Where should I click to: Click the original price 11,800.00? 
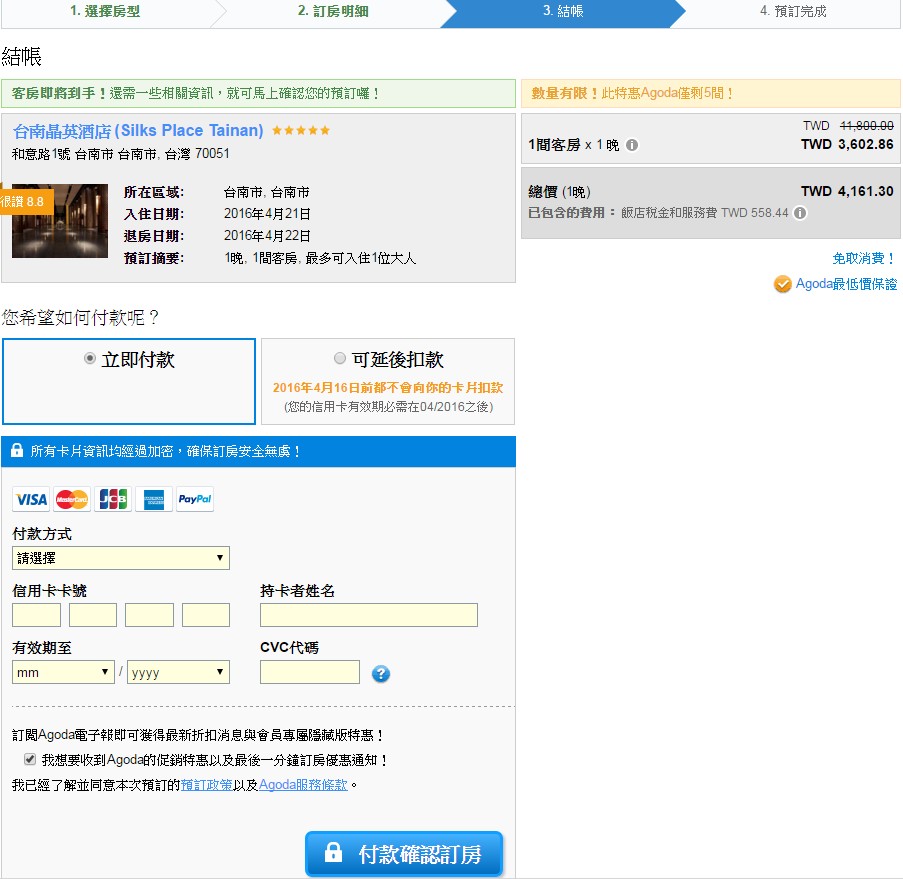867,126
